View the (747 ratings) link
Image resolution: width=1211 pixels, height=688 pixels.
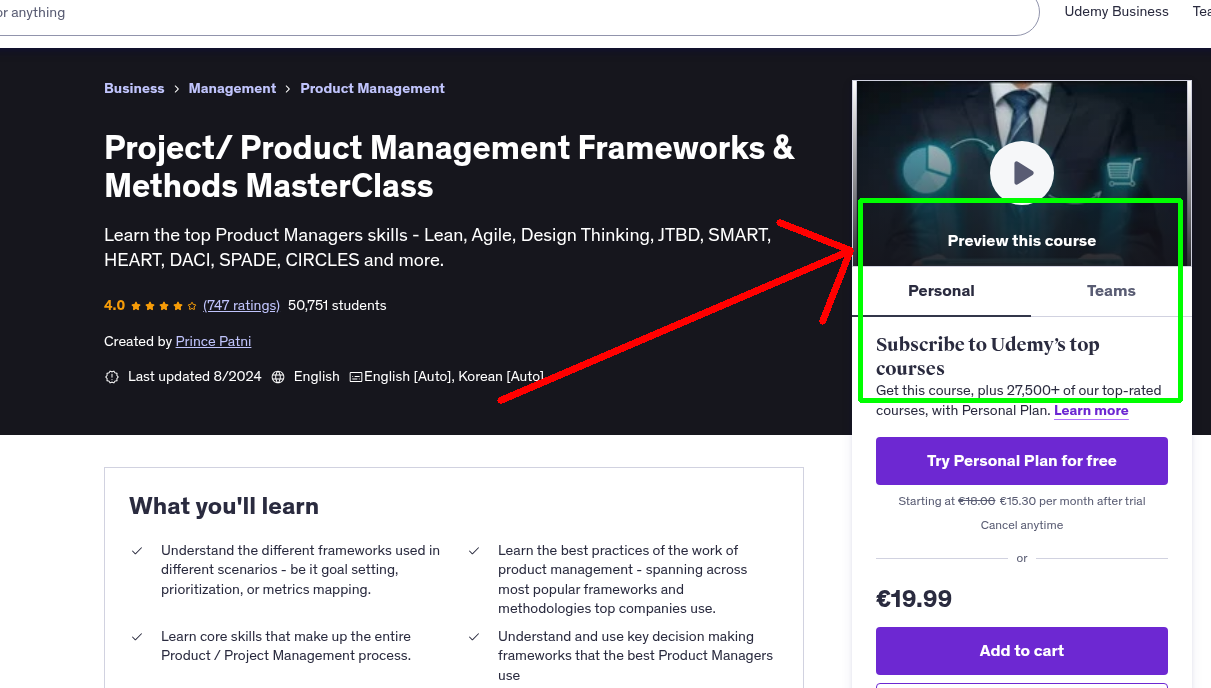[241, 305]
